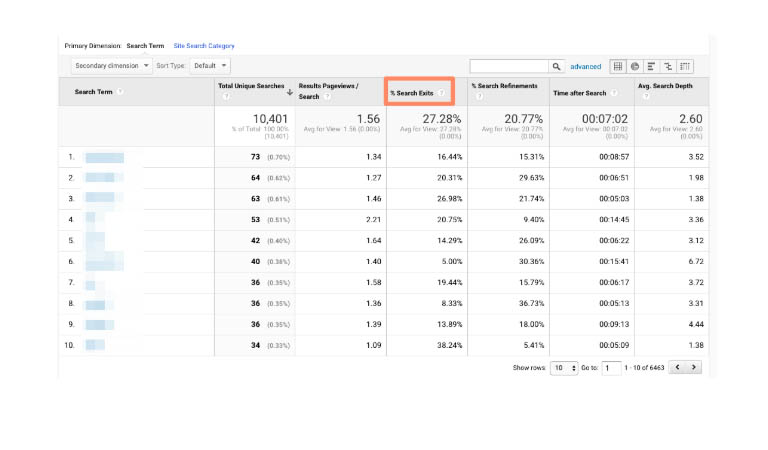Select the 5.00% search exits cell
This screenshot has width=768, height=450.
coord(452,261)
